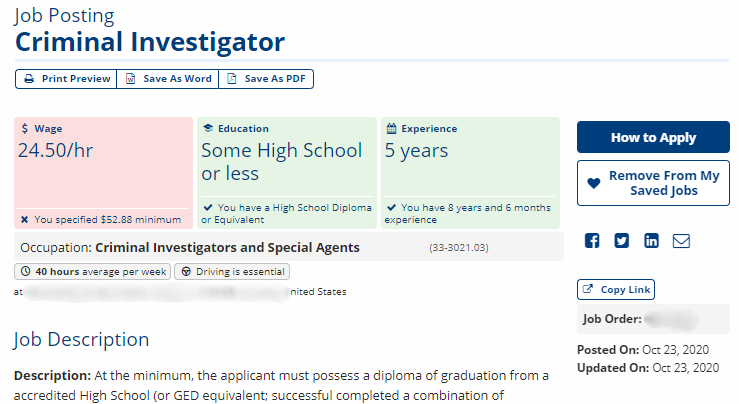
Task: Open Print Preview of the posting
Action: [66, 79]
